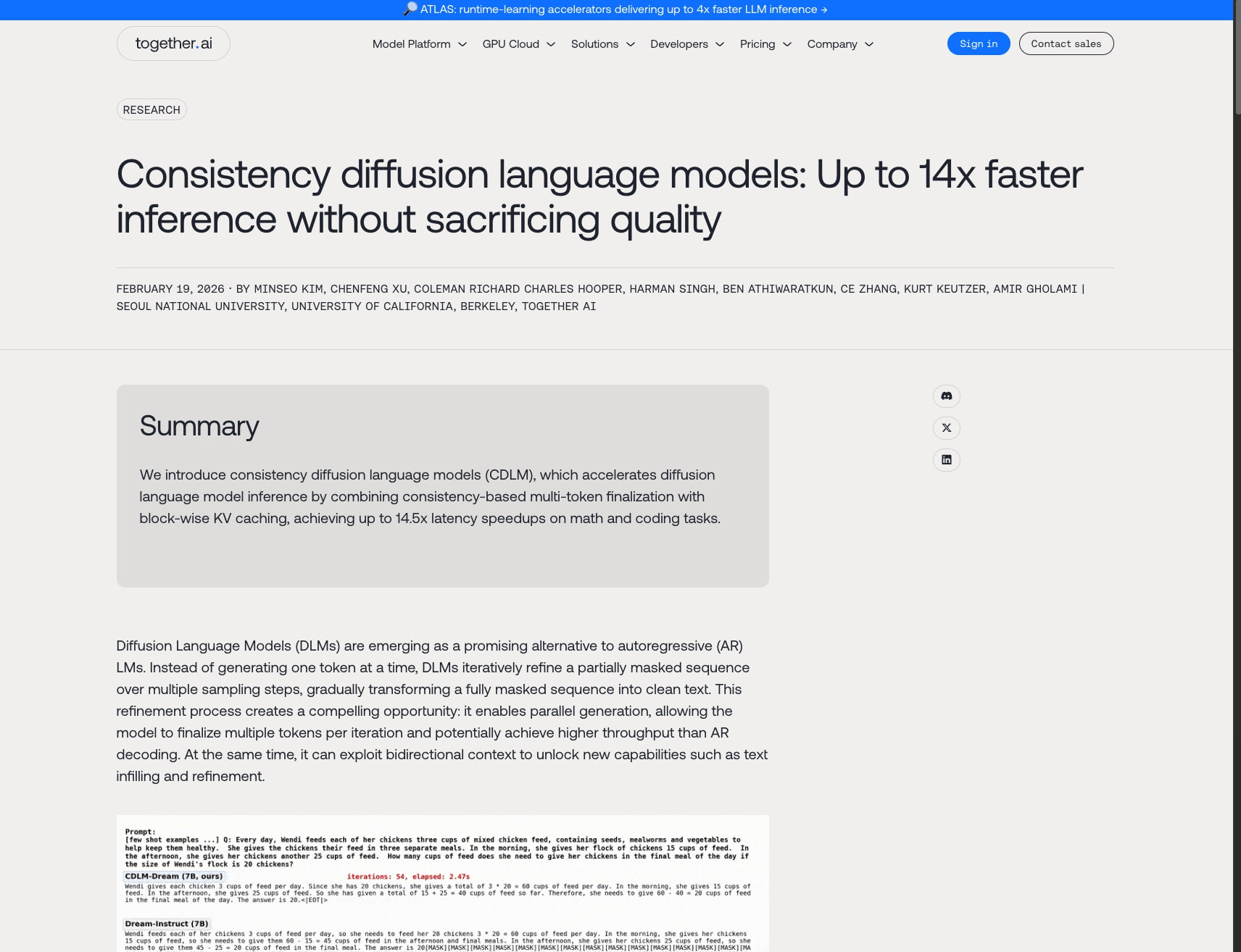Click author name MINSEO KIM
This screenshot has width=1241, height=952.
pyautogui.click(x=289, y=289)
